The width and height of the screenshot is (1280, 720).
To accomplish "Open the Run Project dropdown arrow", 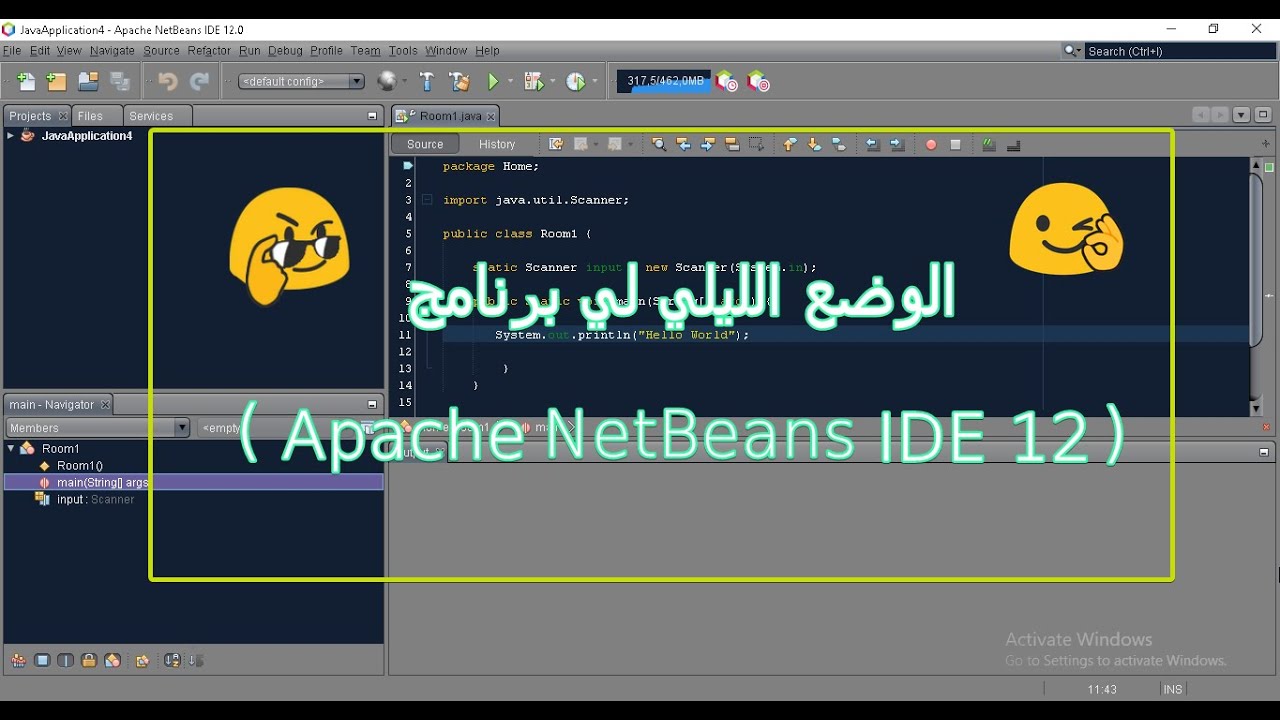I will 510,82.
